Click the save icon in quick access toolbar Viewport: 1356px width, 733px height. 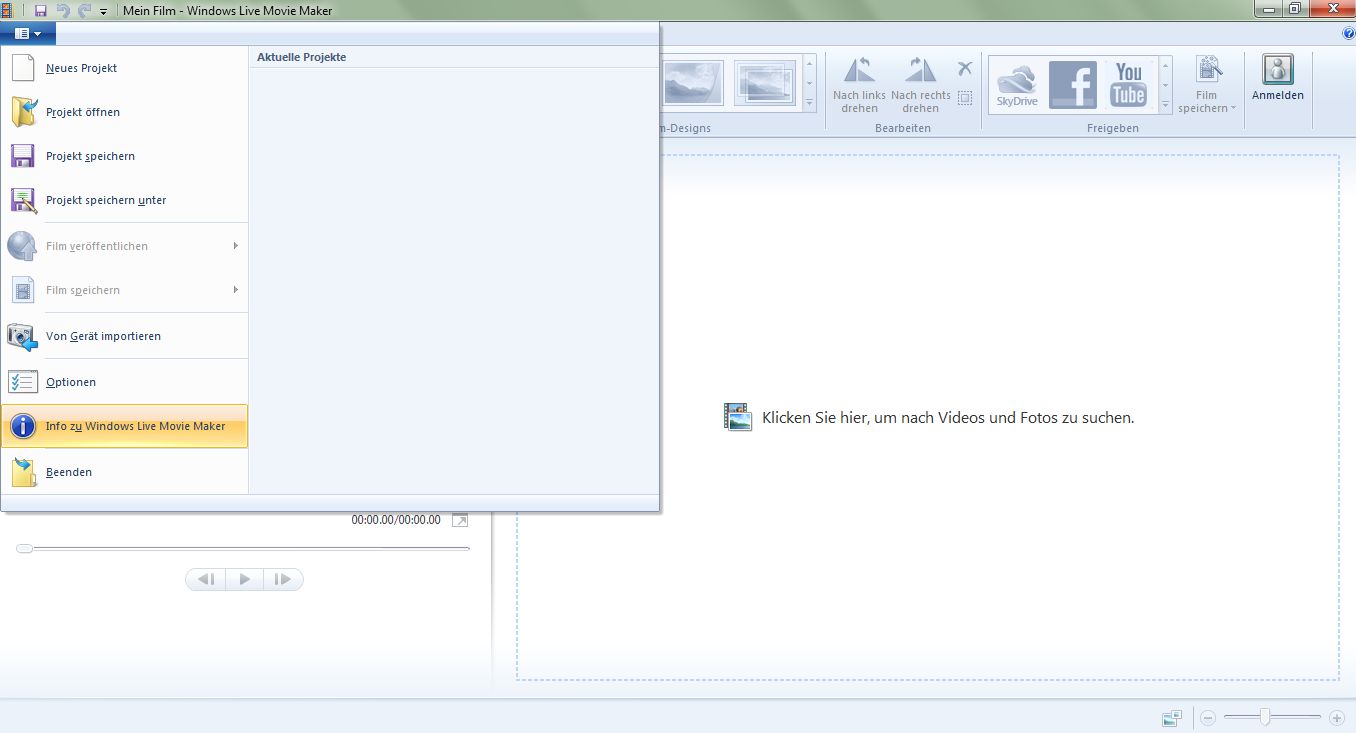pyautogui.click(x=41, y=10)
